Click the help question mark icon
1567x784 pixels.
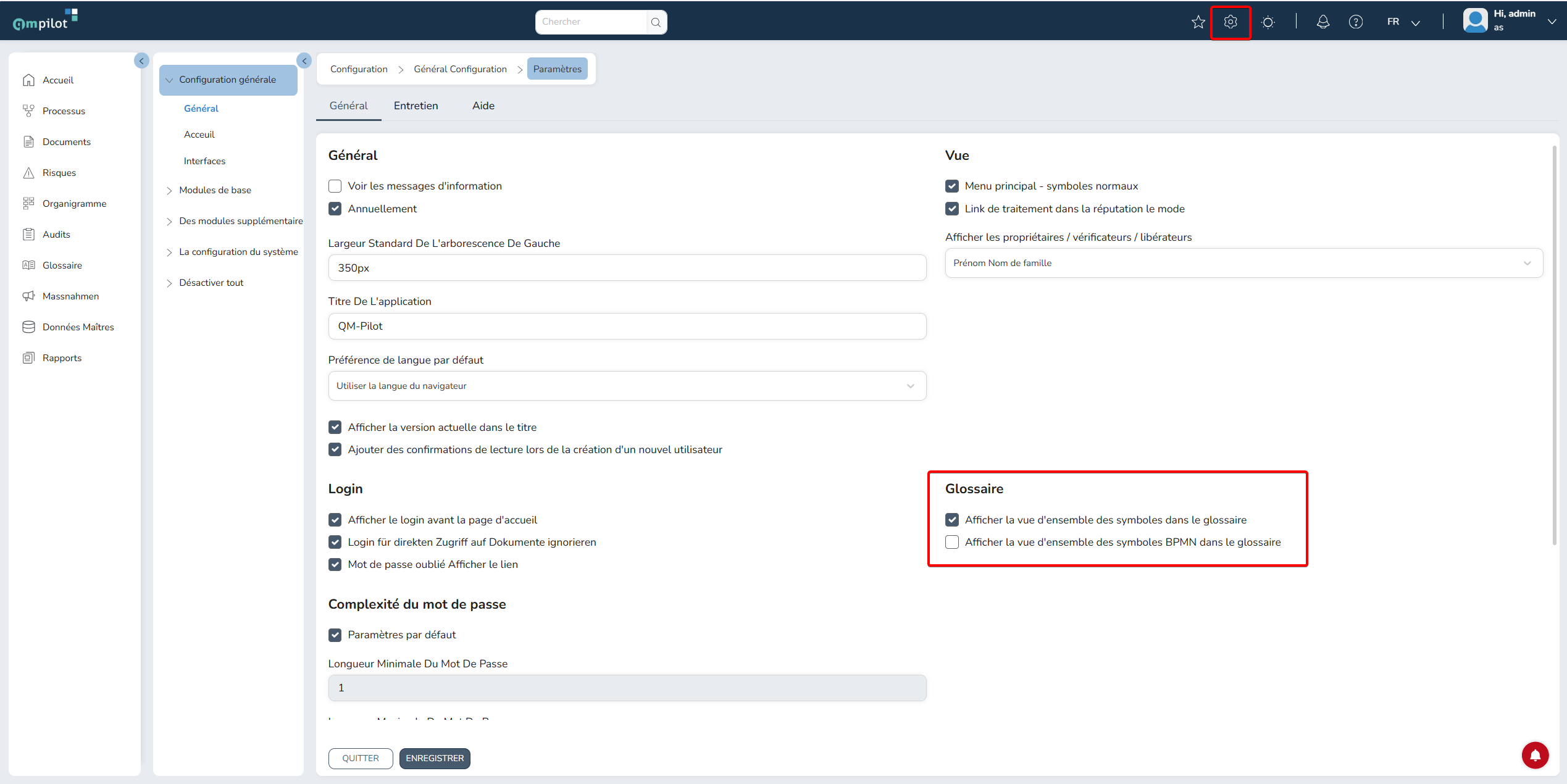click(x=1355, y=22)
